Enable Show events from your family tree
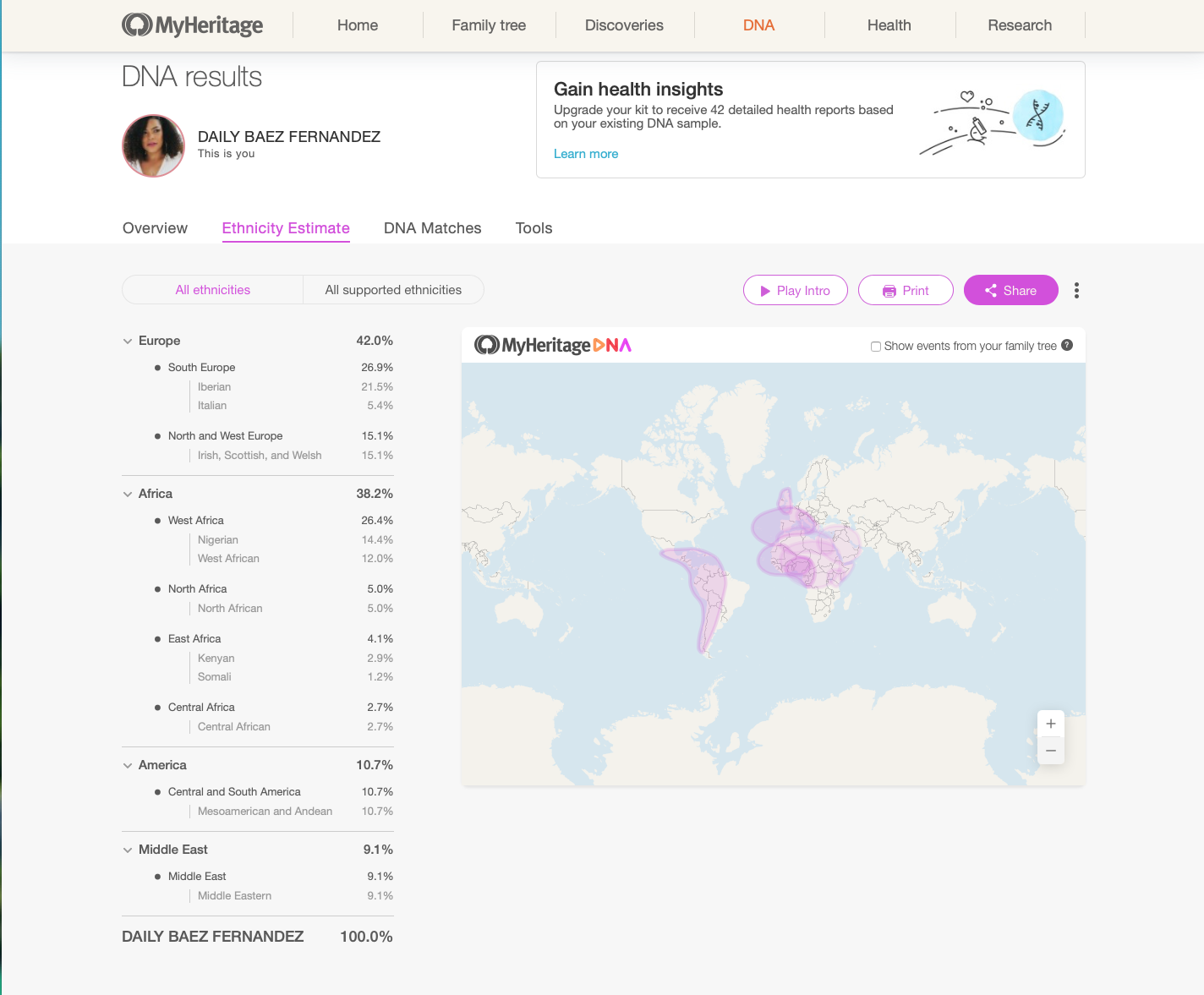 (876, 346)
